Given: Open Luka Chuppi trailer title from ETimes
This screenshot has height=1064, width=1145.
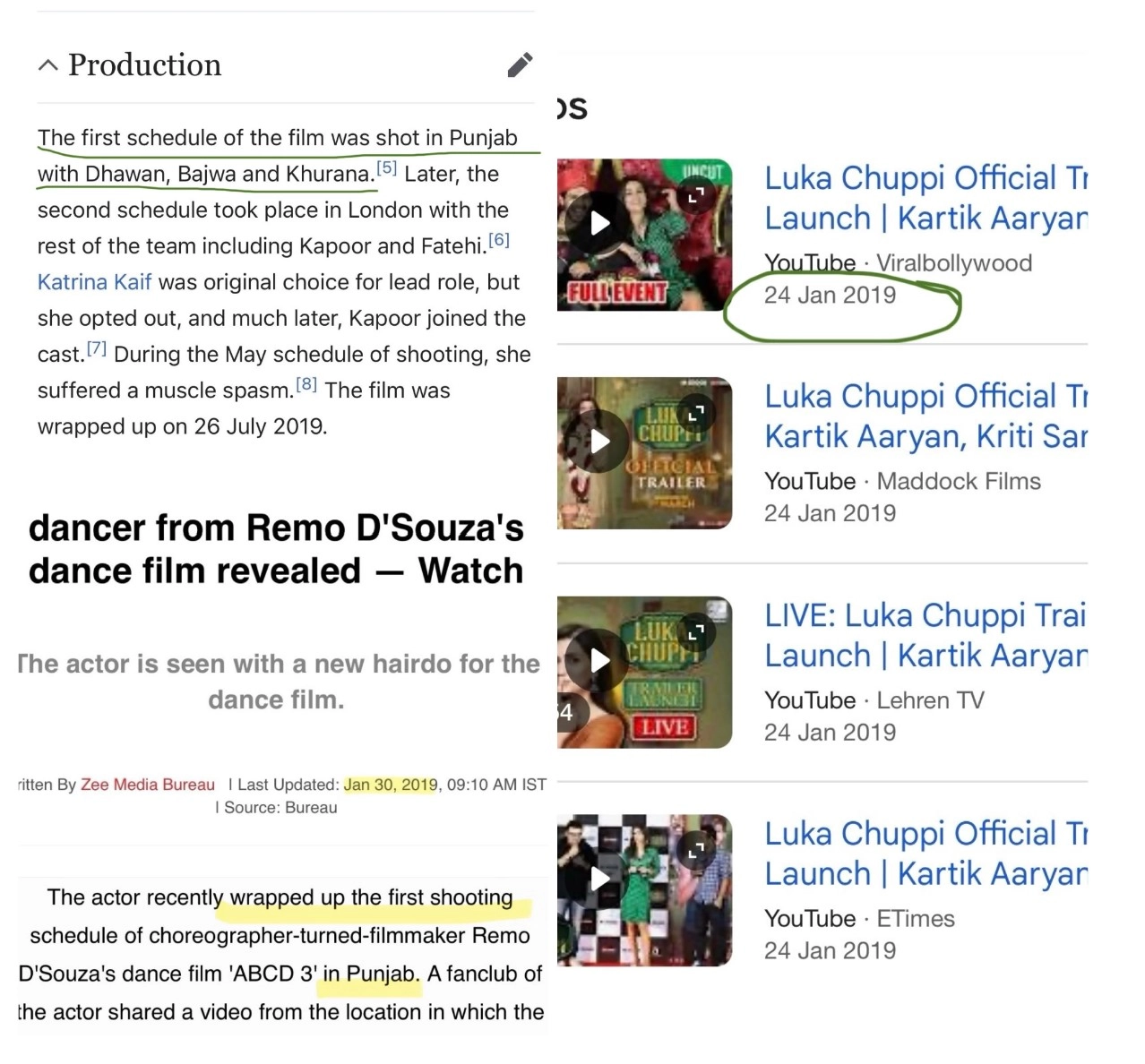Looking at the screenshot, I should tap(925, 854).
